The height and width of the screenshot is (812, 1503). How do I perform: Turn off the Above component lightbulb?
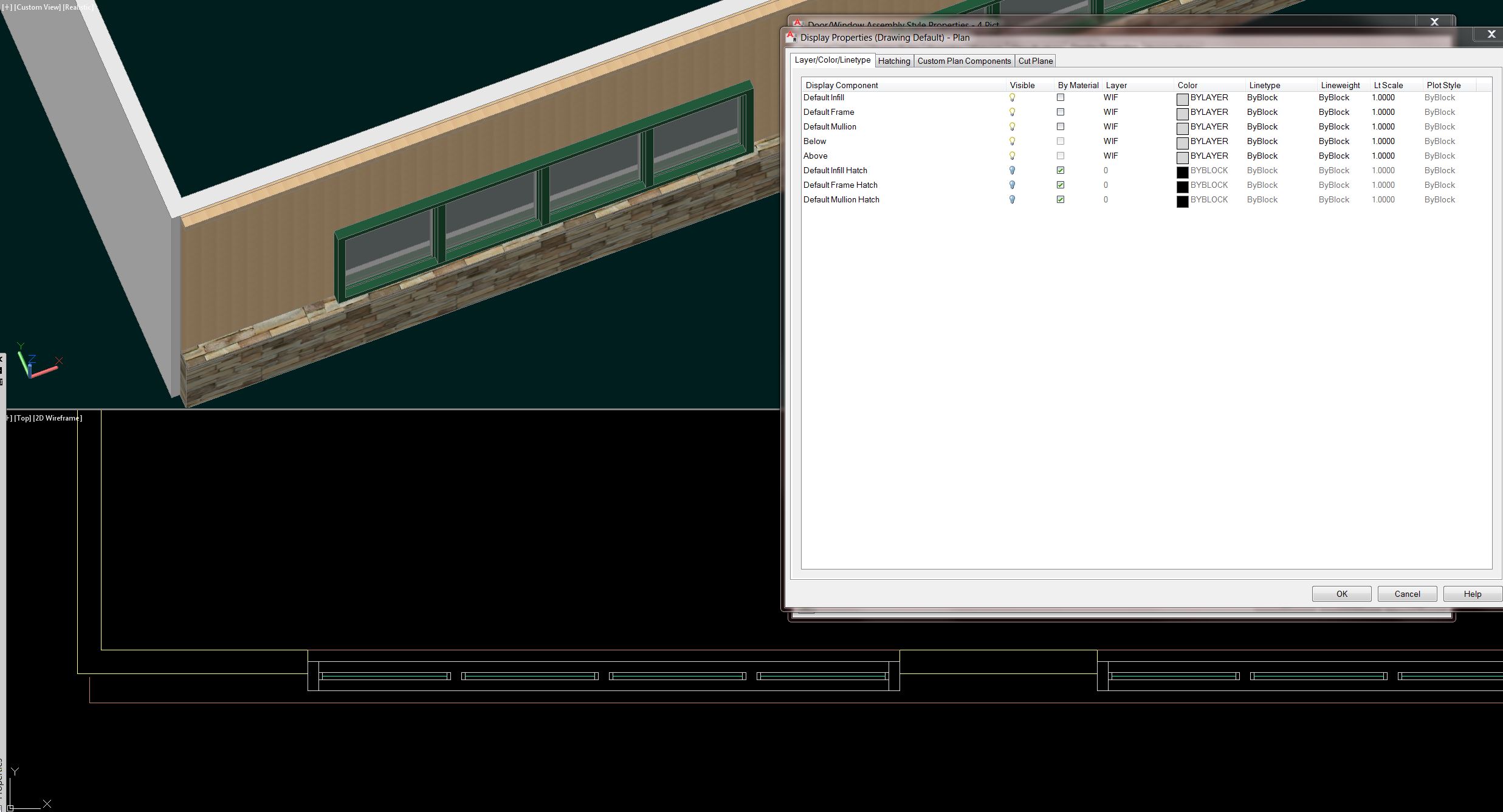[x=1011, y=156]
